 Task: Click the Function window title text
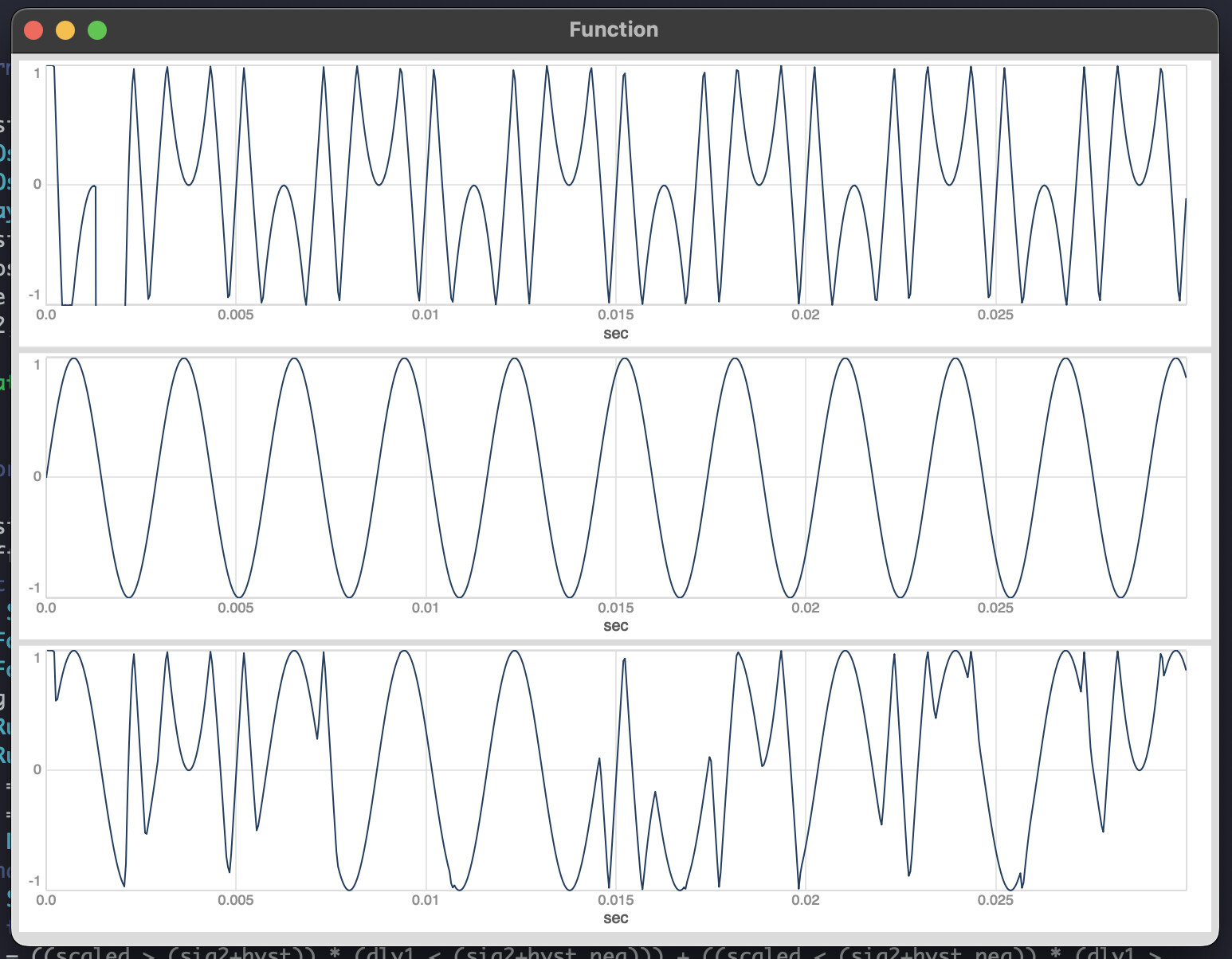click(x=614, y=30)
